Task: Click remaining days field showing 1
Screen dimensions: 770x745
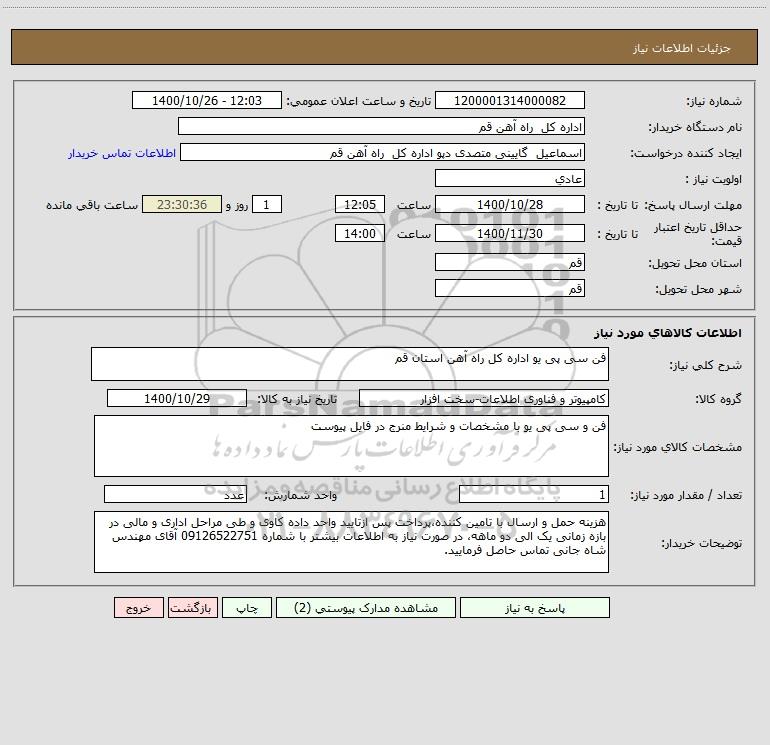Action: 267,204
